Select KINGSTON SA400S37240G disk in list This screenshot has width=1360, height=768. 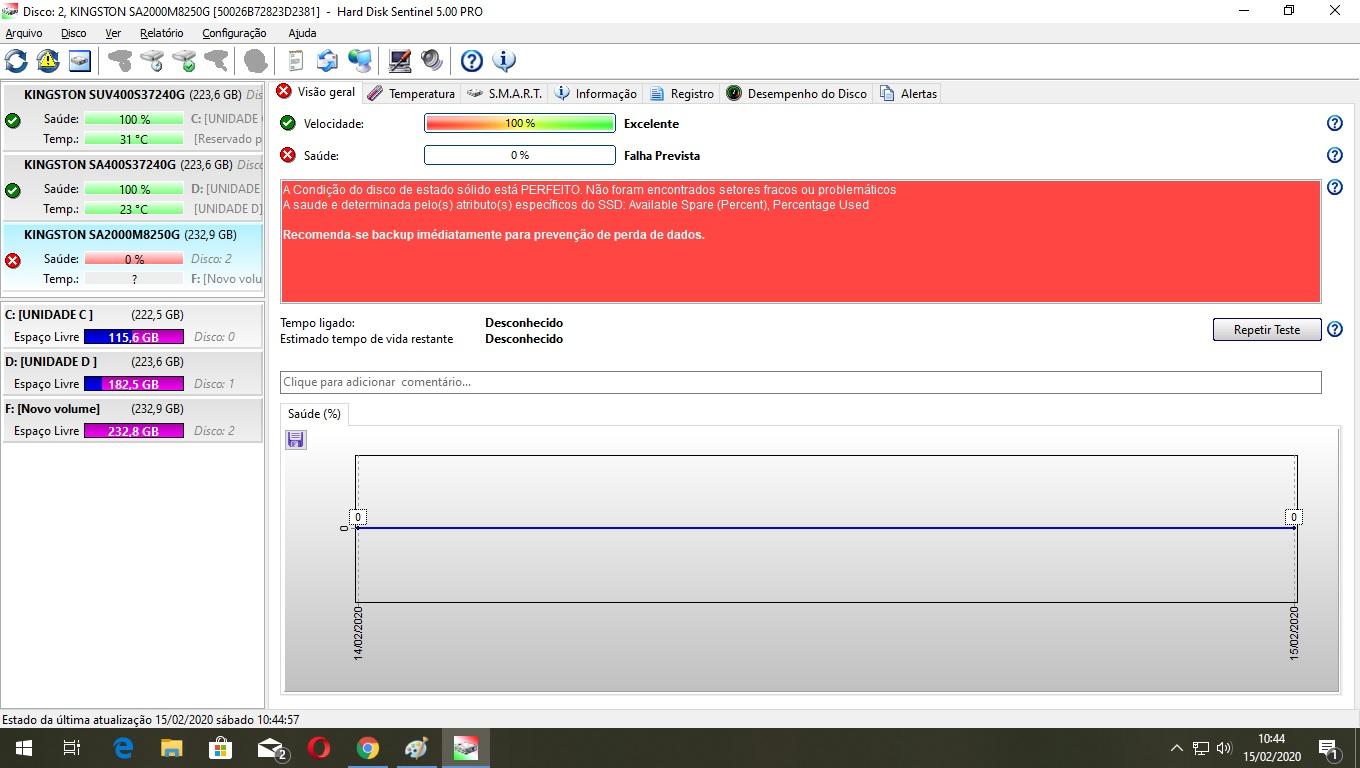tap(132, 187)
